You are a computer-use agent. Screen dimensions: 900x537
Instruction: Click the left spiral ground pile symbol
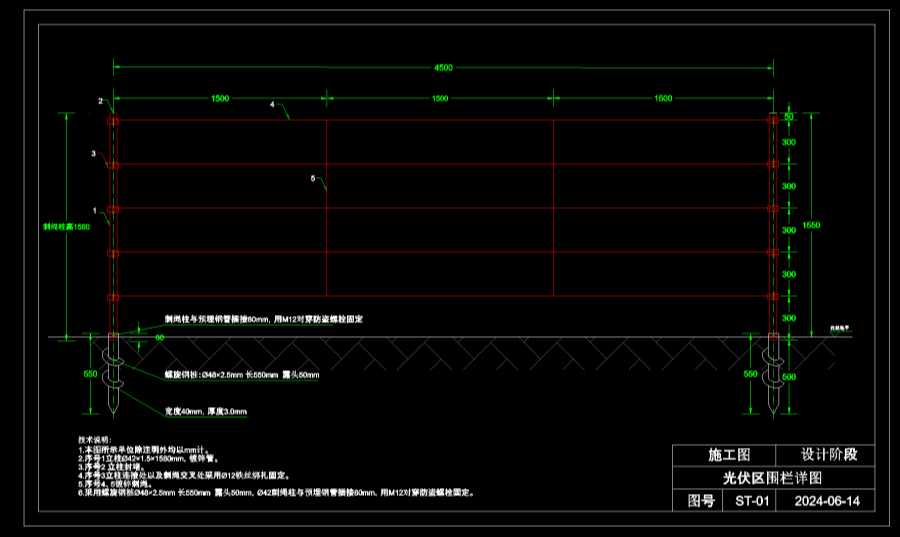click(113, 375)
